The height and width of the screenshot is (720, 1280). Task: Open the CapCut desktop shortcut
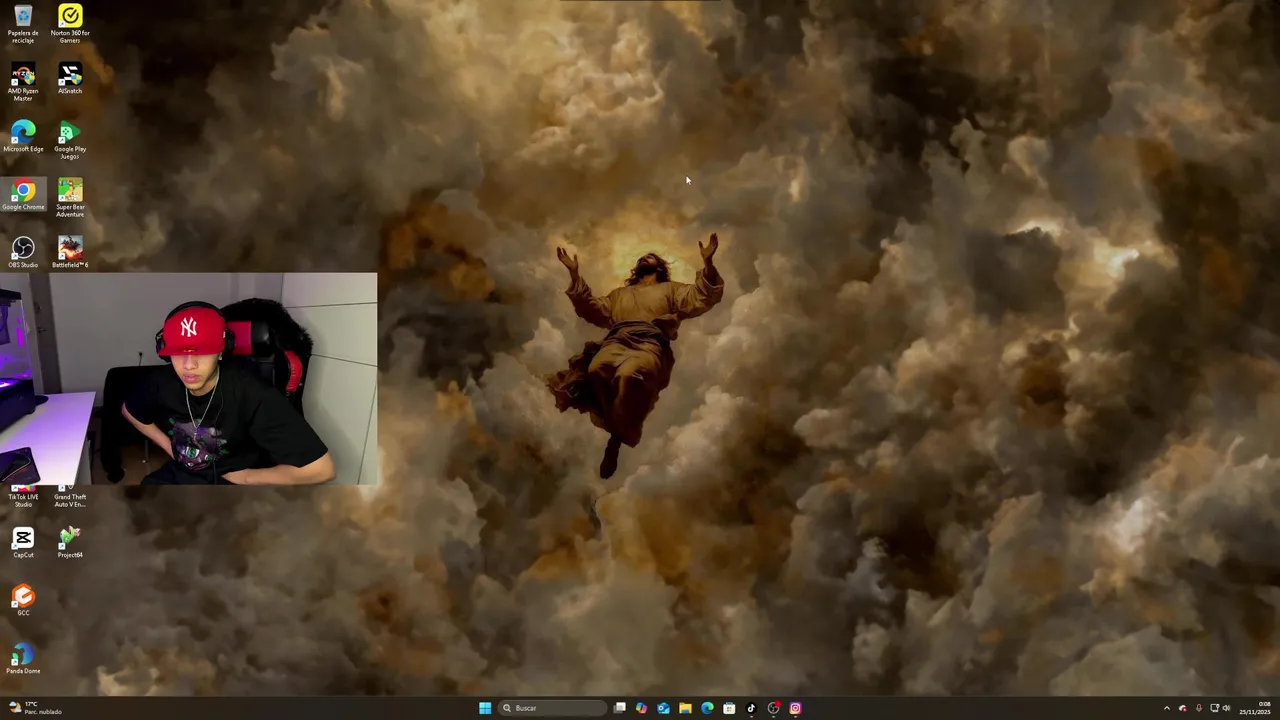point(23,543)
